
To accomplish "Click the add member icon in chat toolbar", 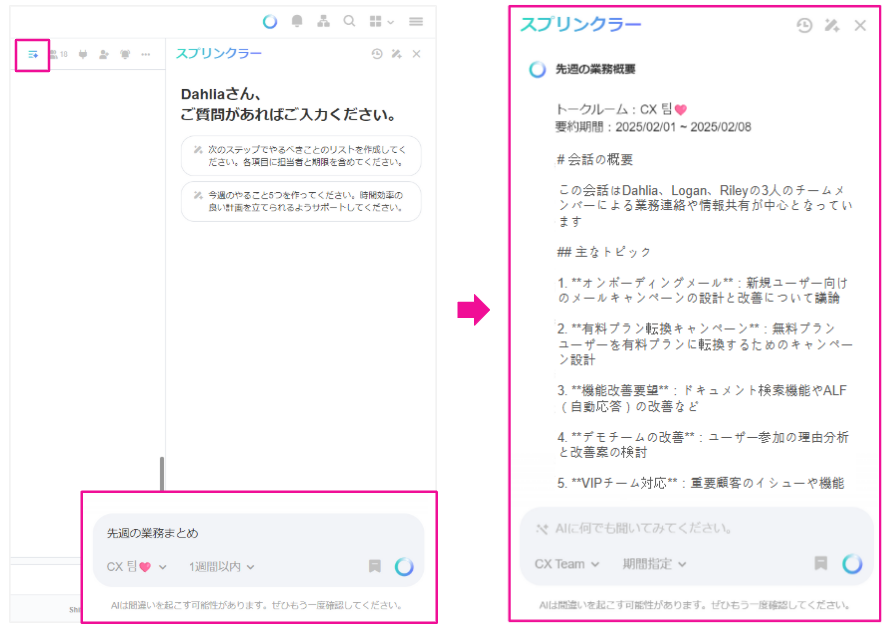I will [x=104, y=54].
